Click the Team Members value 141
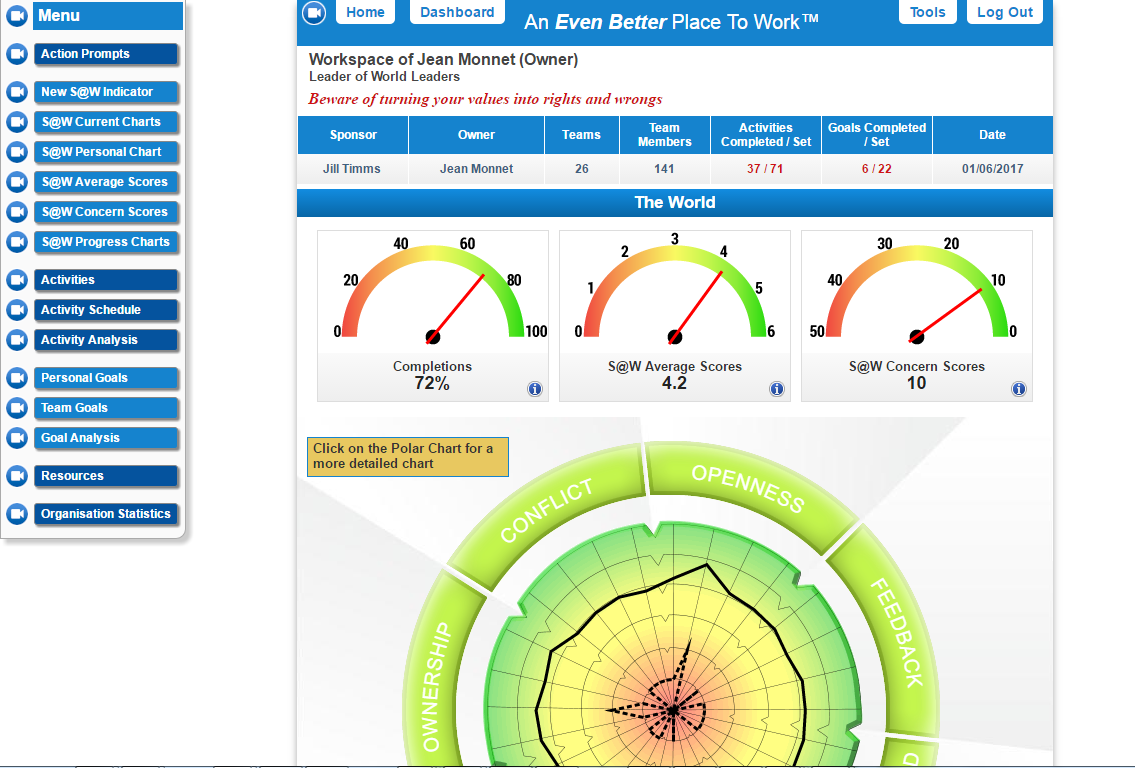1135x768 pixels. click(664, 169)
